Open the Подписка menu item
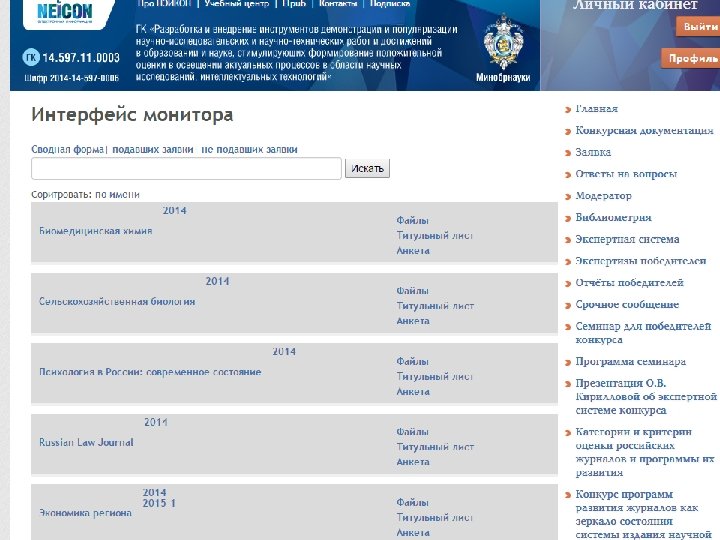Image resolution: width=720 pixels, height=540 pixels. pyautogui.click(x=390, y=4)
